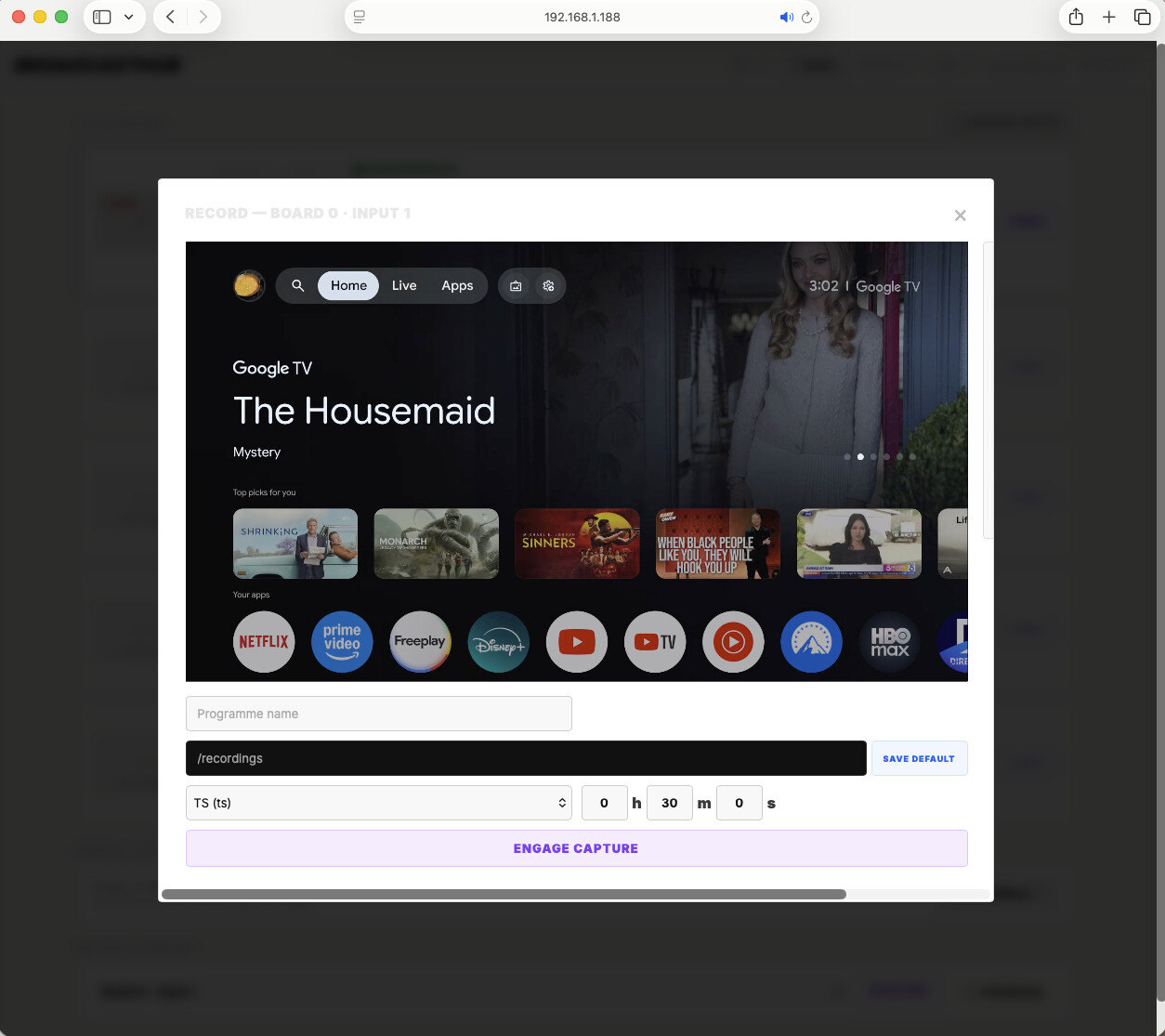Select the Shrinking show thumbnail
Screen dimensions: 1165x1036
295,544
